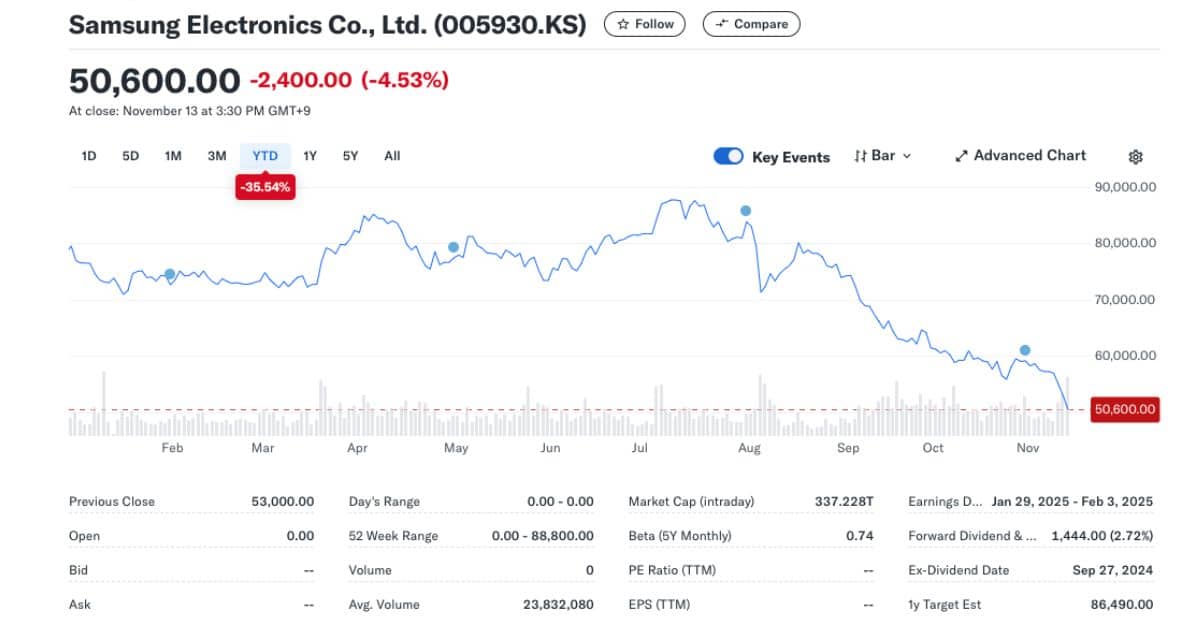Click the Bid label
Screen dimensions: 1200x630
point(78,570)
